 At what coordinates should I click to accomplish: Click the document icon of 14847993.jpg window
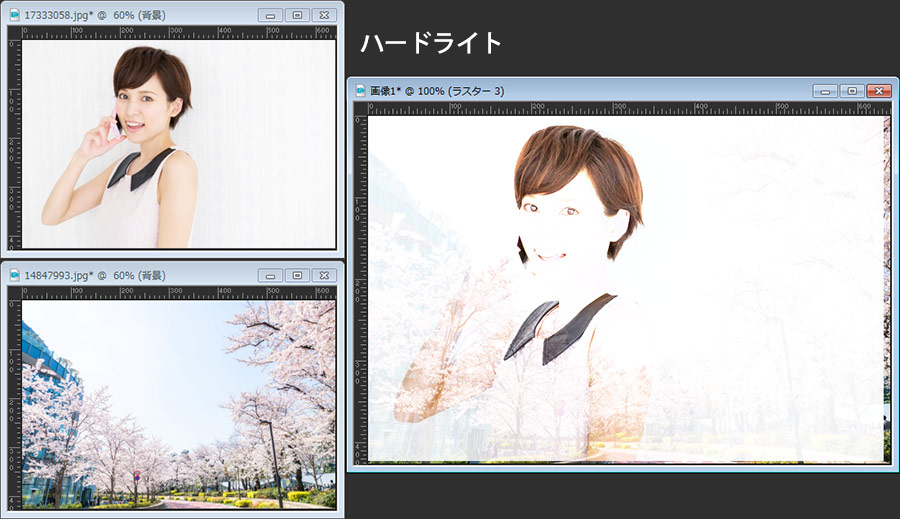13,275
